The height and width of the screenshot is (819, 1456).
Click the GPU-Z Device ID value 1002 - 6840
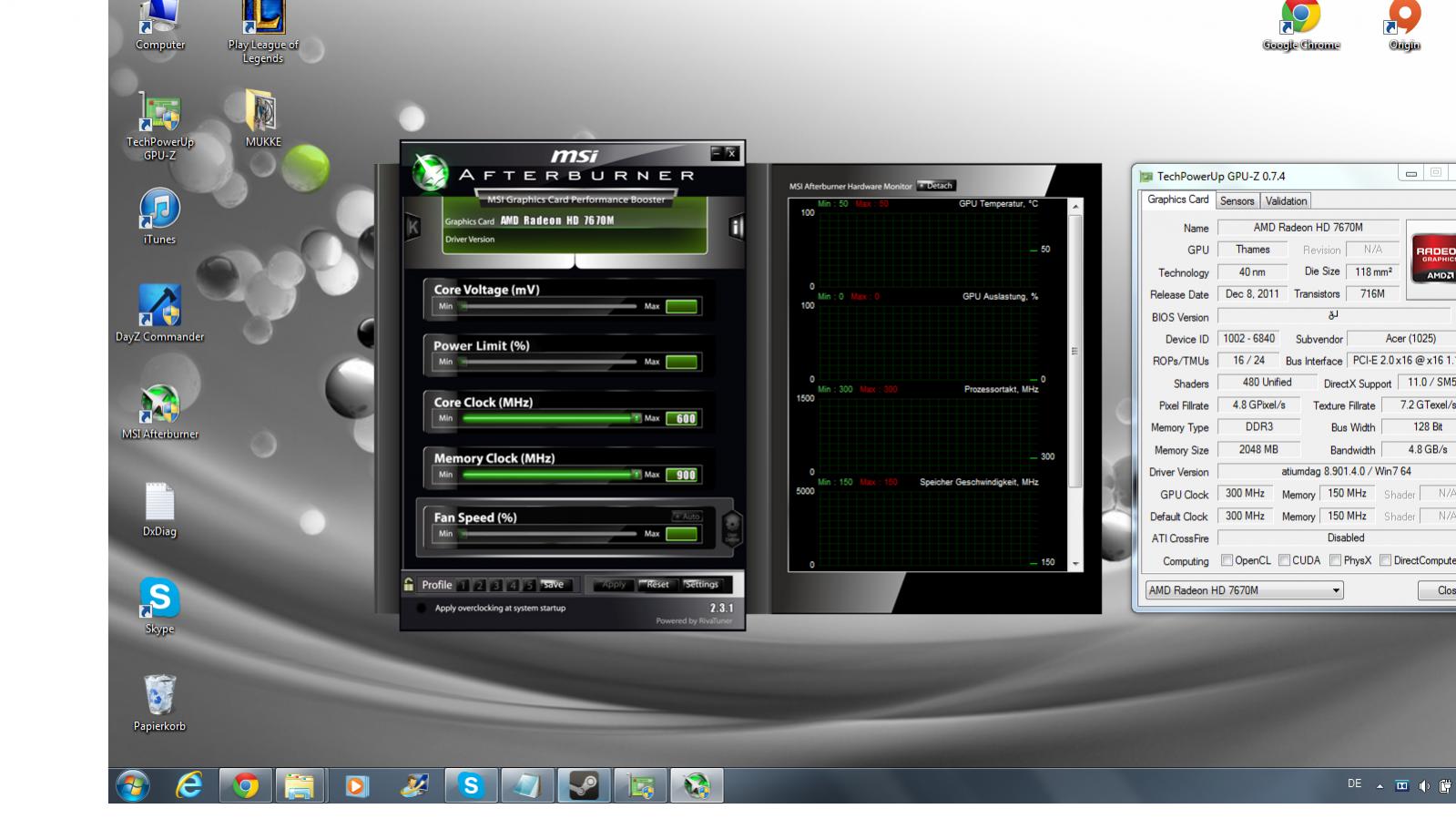(1249, 339)
